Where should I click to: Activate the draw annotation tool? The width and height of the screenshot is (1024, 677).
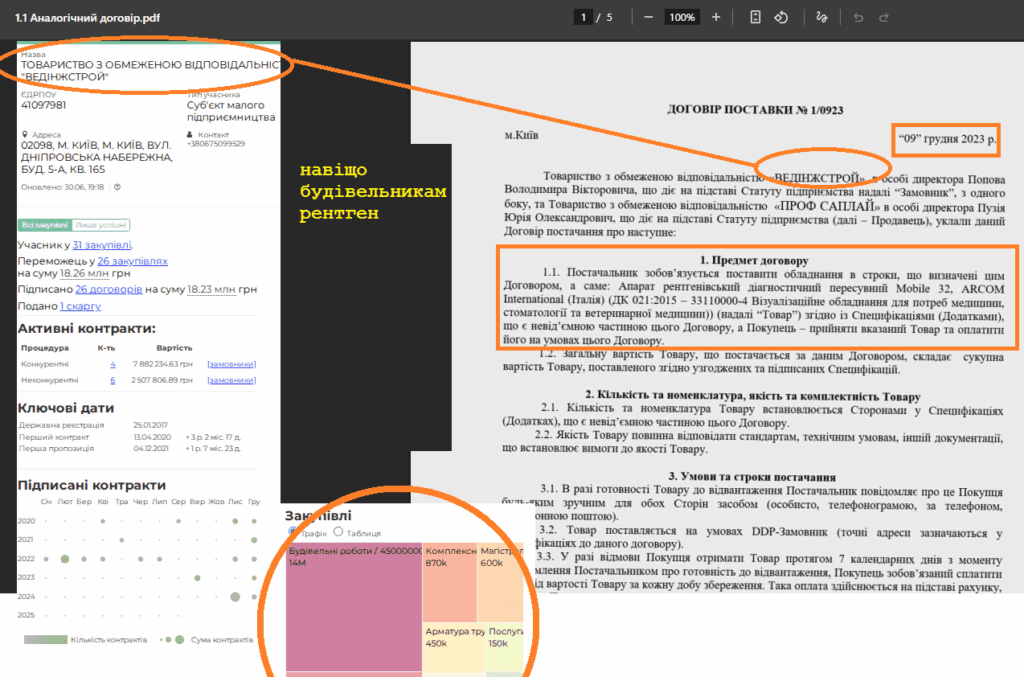tap(822, 18)
